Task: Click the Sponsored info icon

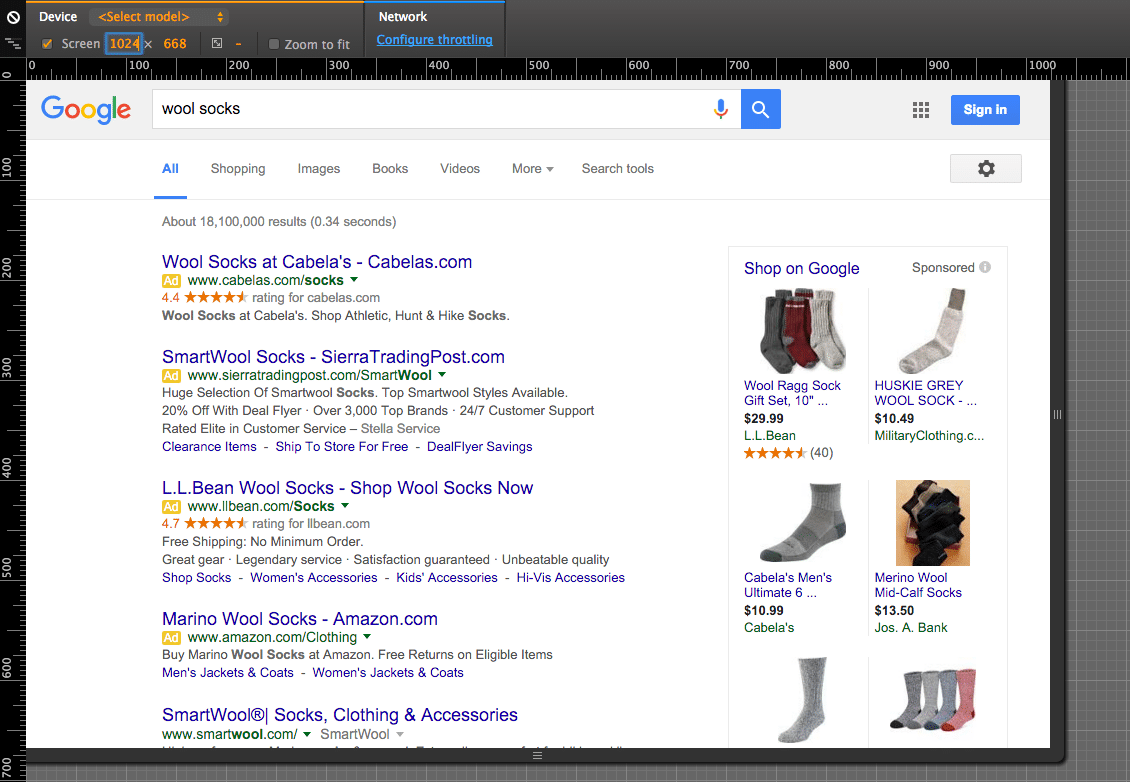Action: tap(985, 267)
